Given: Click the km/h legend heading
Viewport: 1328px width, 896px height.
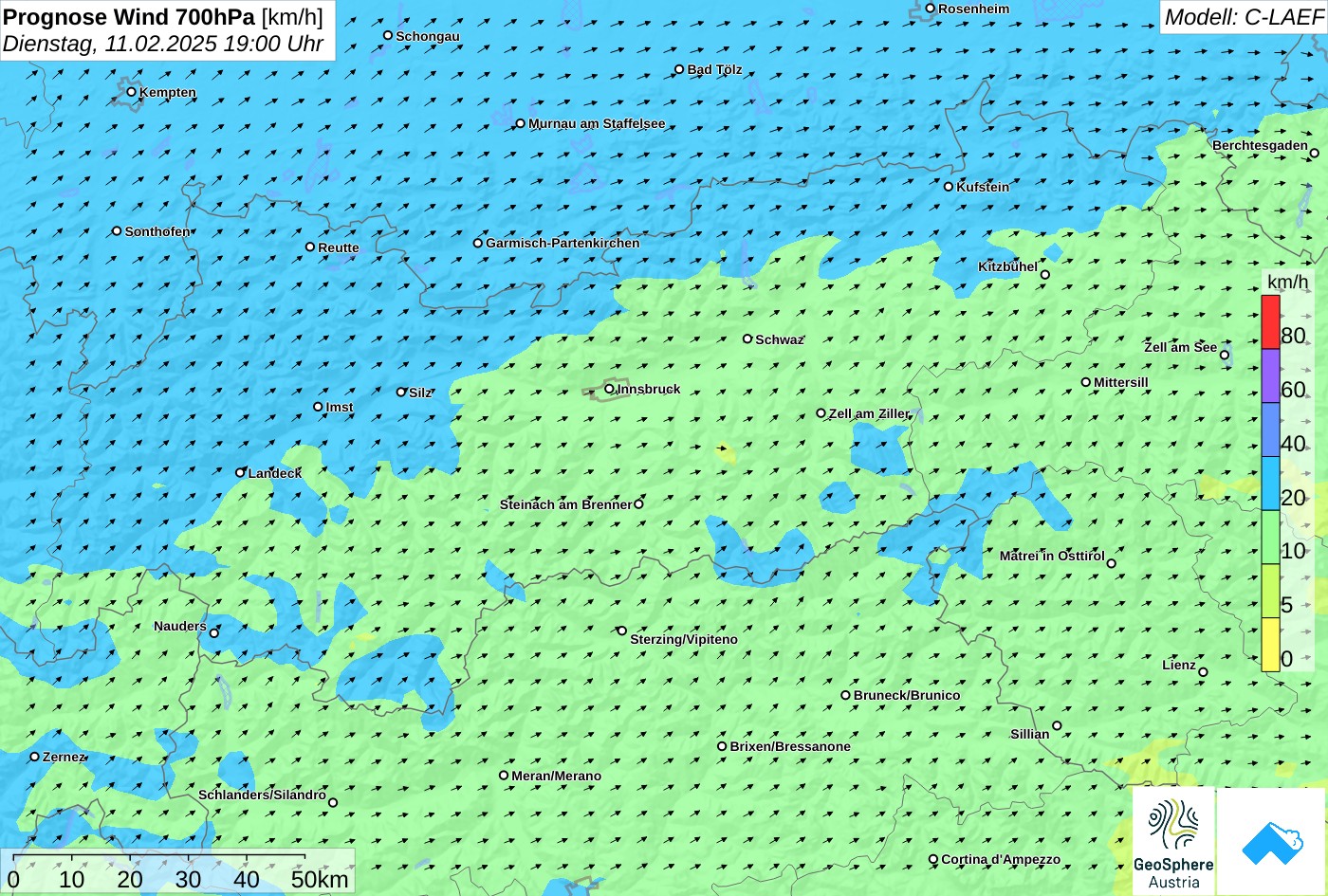Looking at the screenshot, I should [x=1287, y=282].
